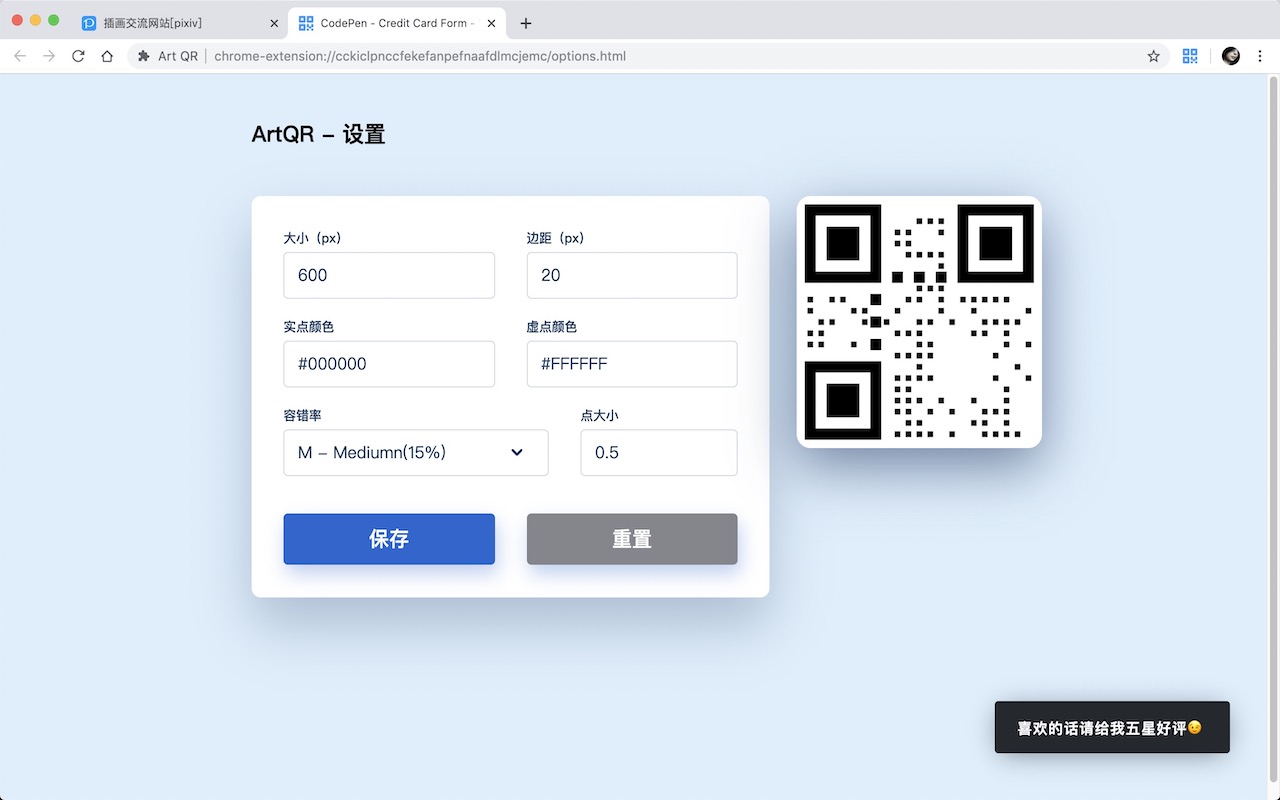Click the 重置 reset button
The image size is (1280, 800).
(632, 539)
